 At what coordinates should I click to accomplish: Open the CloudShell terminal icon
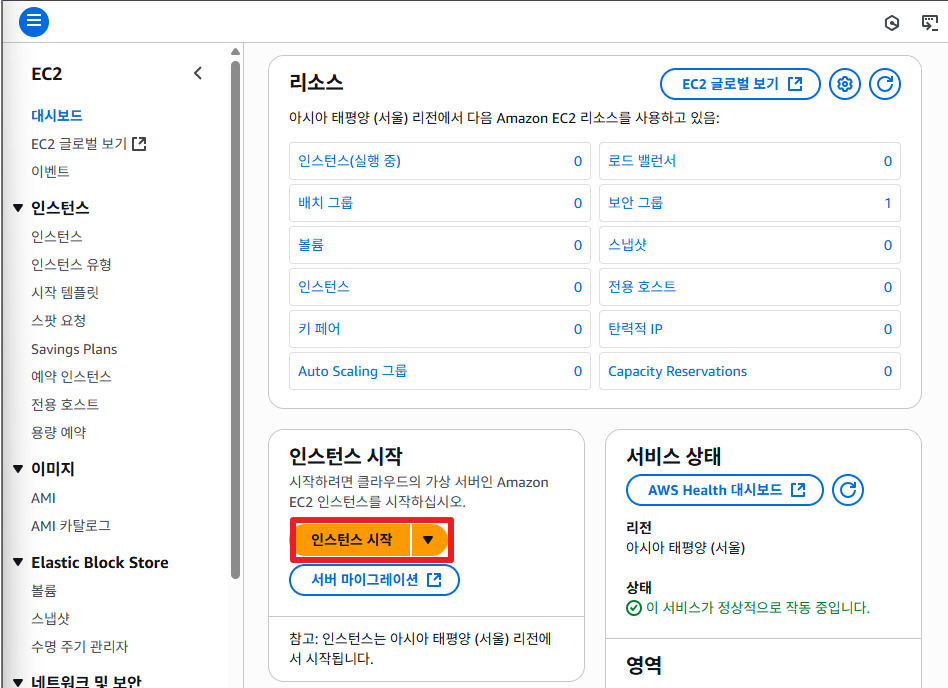929,23
